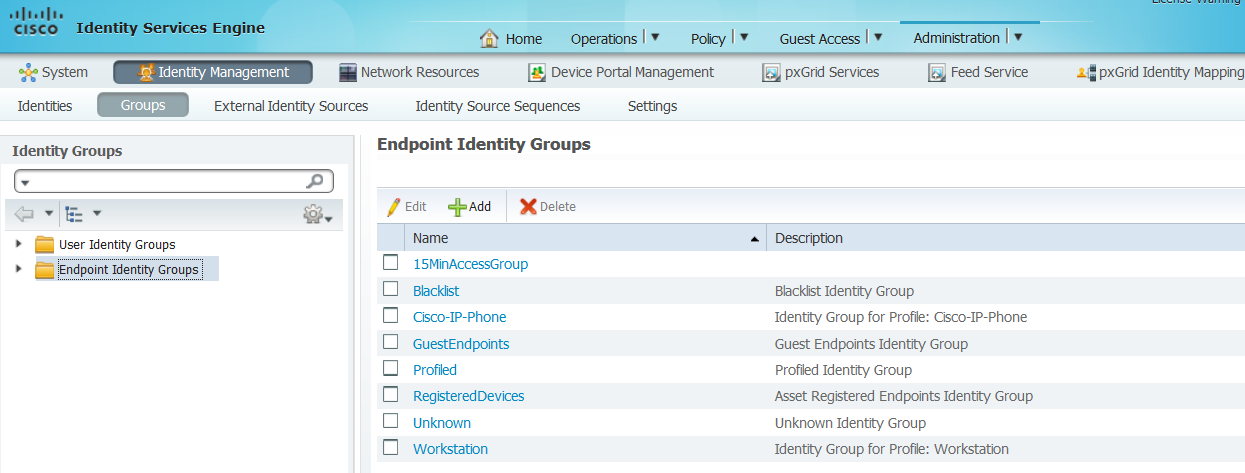The width and height of the screenshot is (1245, 473).
Task: Tick the Unknown row checkbox
Action: 391,421
